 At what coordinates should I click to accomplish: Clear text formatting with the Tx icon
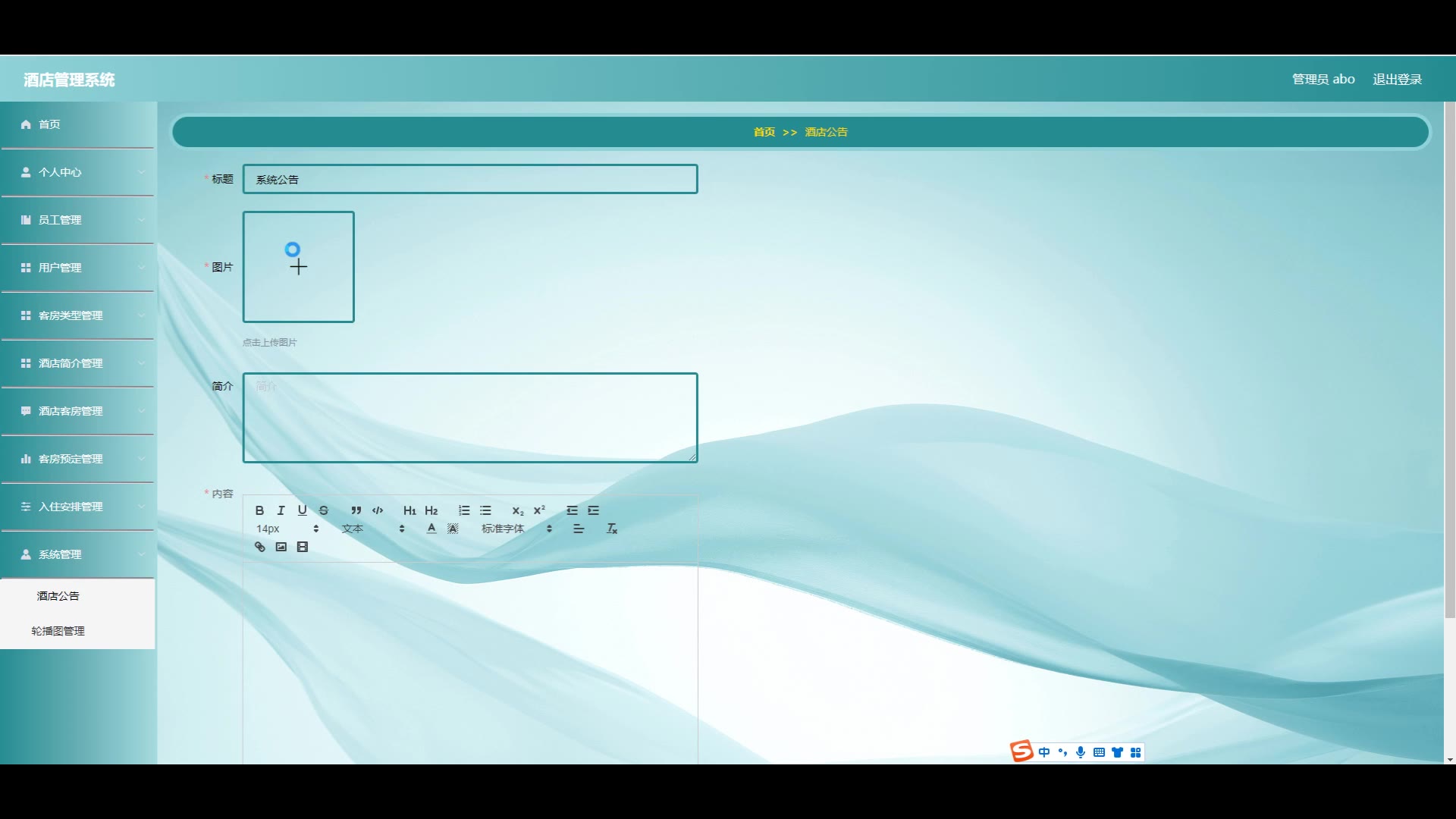(611, 529)
